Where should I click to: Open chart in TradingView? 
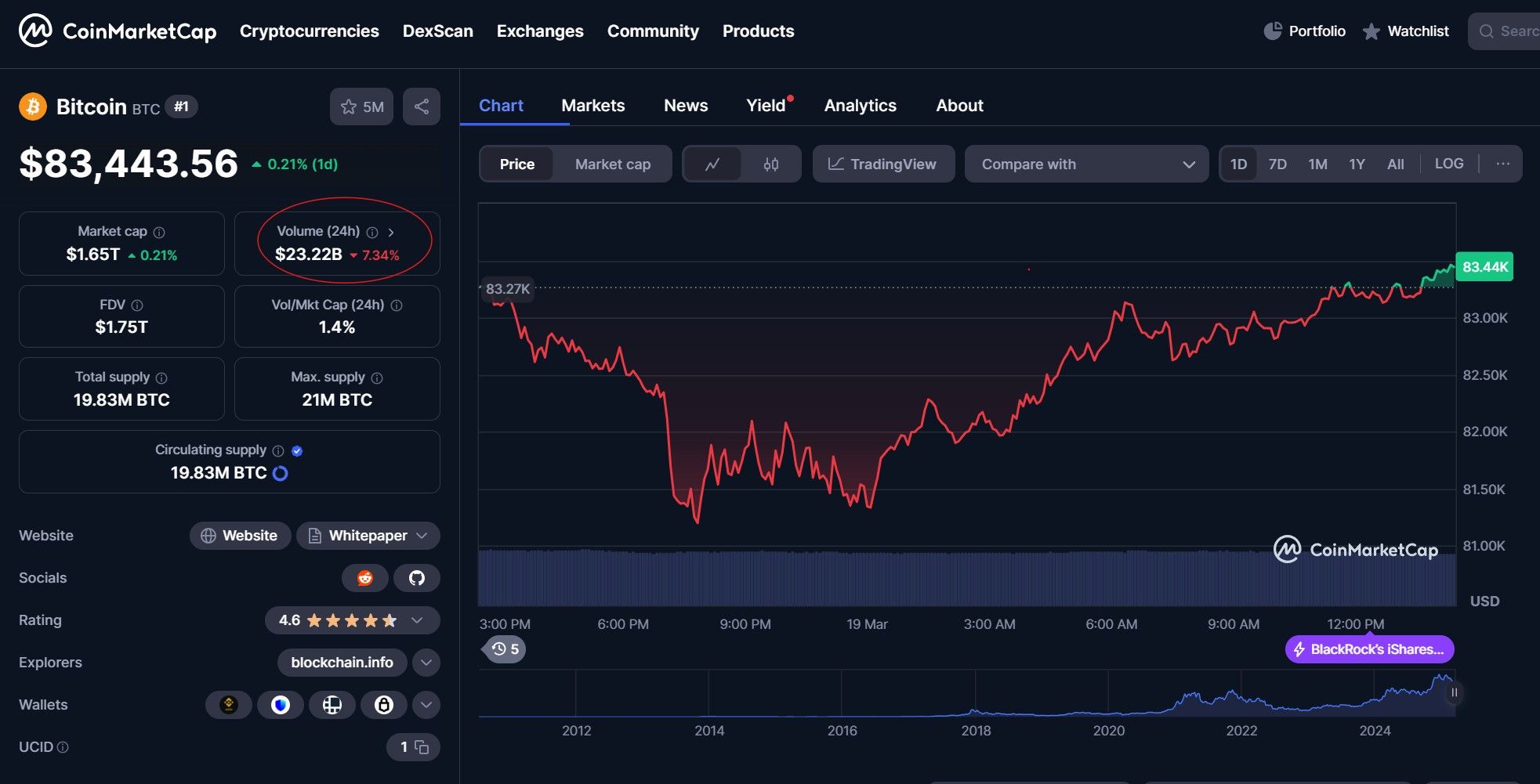coord(883,164)
